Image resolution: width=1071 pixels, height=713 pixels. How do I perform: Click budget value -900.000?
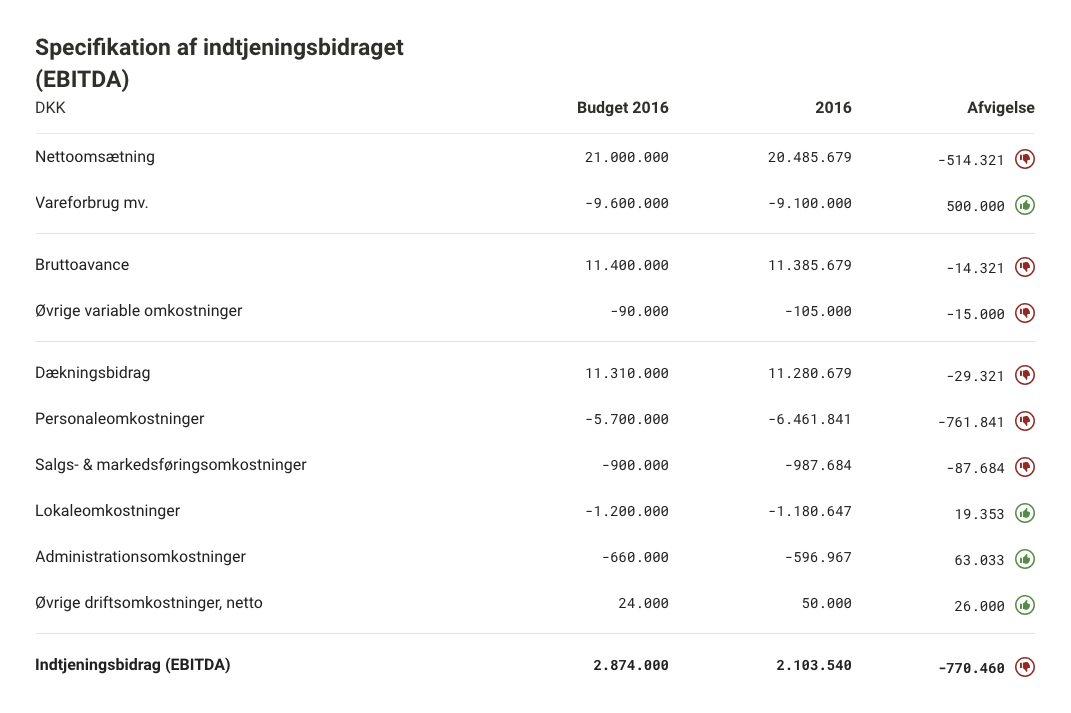coord(635,466)
